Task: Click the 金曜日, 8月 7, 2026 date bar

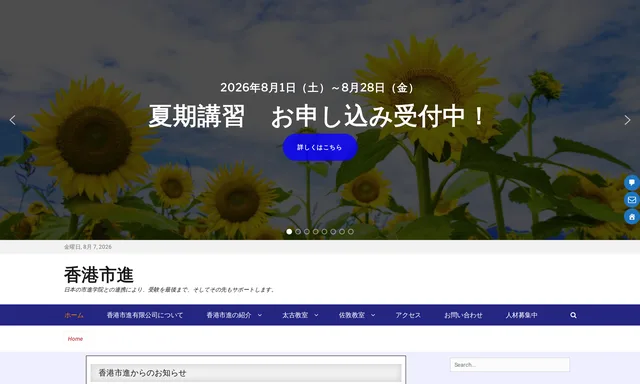Action: 88,247
